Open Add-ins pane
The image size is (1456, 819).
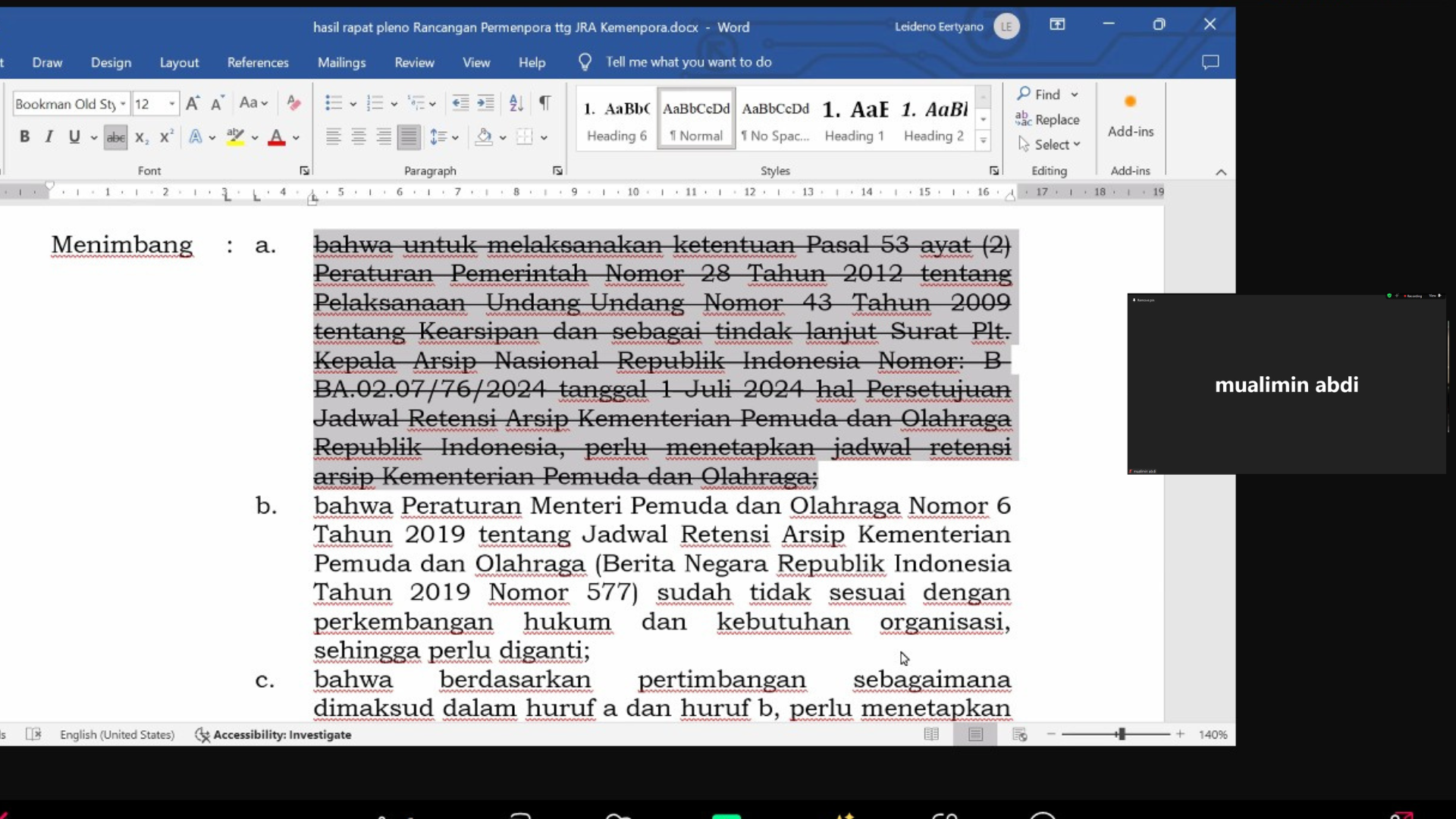pyautogui.click(x=1130, y=116)
